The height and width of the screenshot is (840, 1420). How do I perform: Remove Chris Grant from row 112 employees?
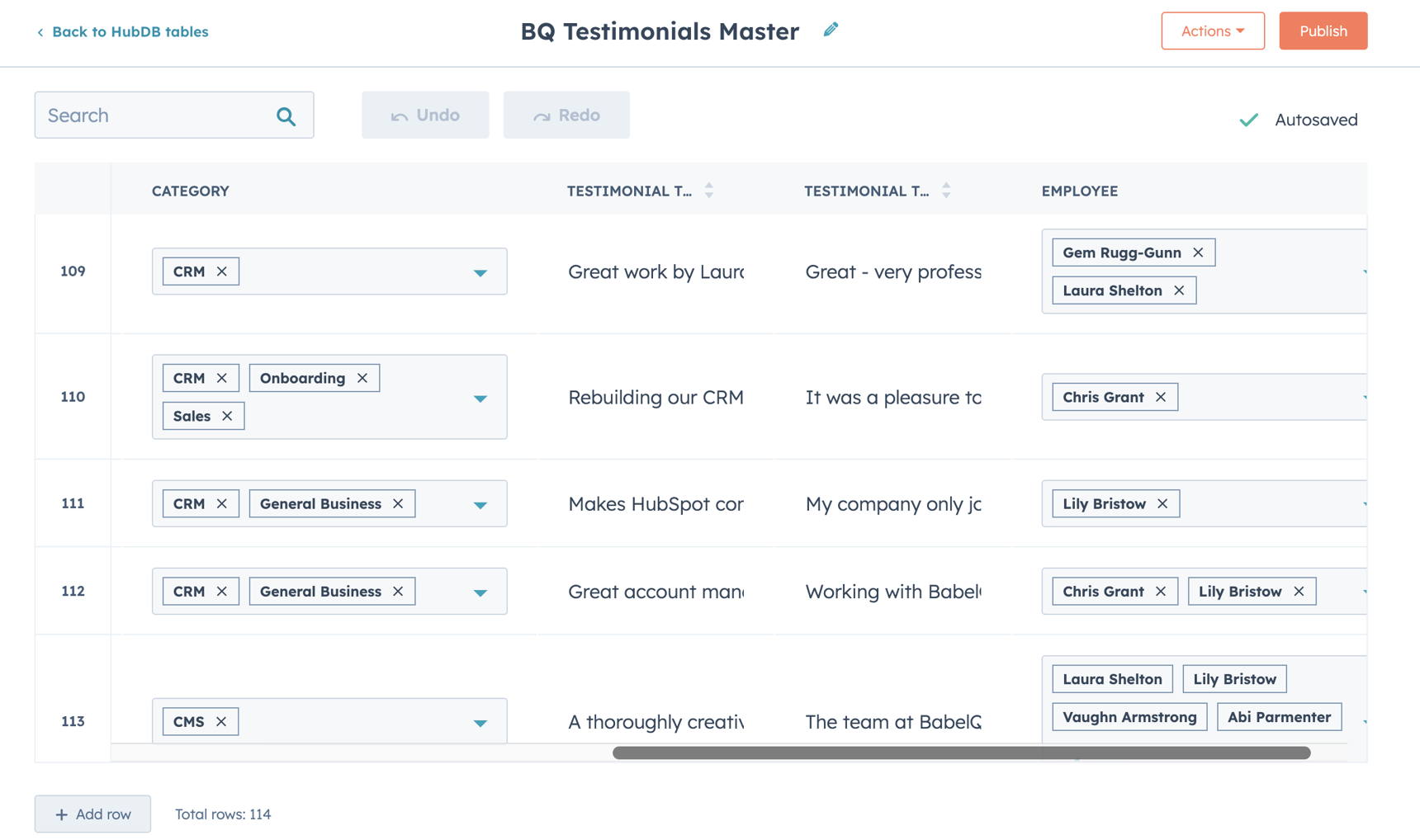click(1160, 591)
